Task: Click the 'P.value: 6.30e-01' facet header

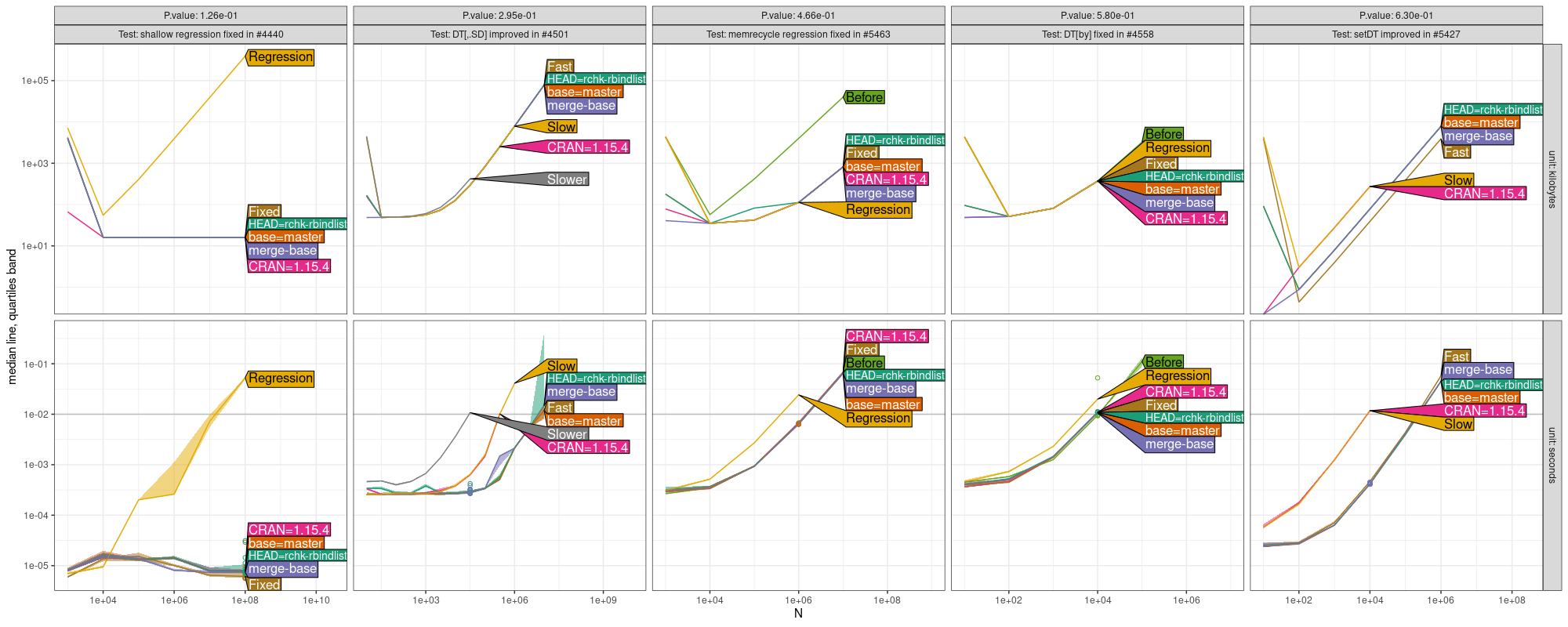Action: pos(1396,16)
